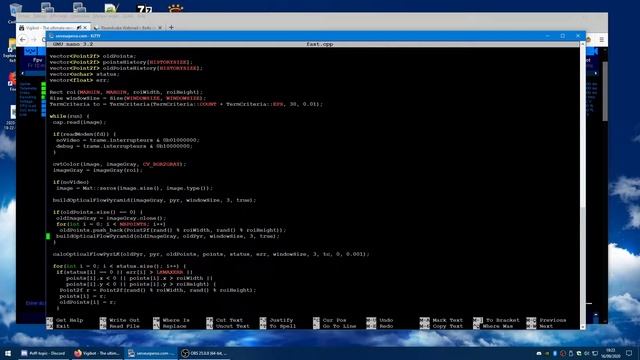Click the nano Where Is shortcut
This screenshot has height=360, width=640.
pyautogui.click(x=176, y=320)
